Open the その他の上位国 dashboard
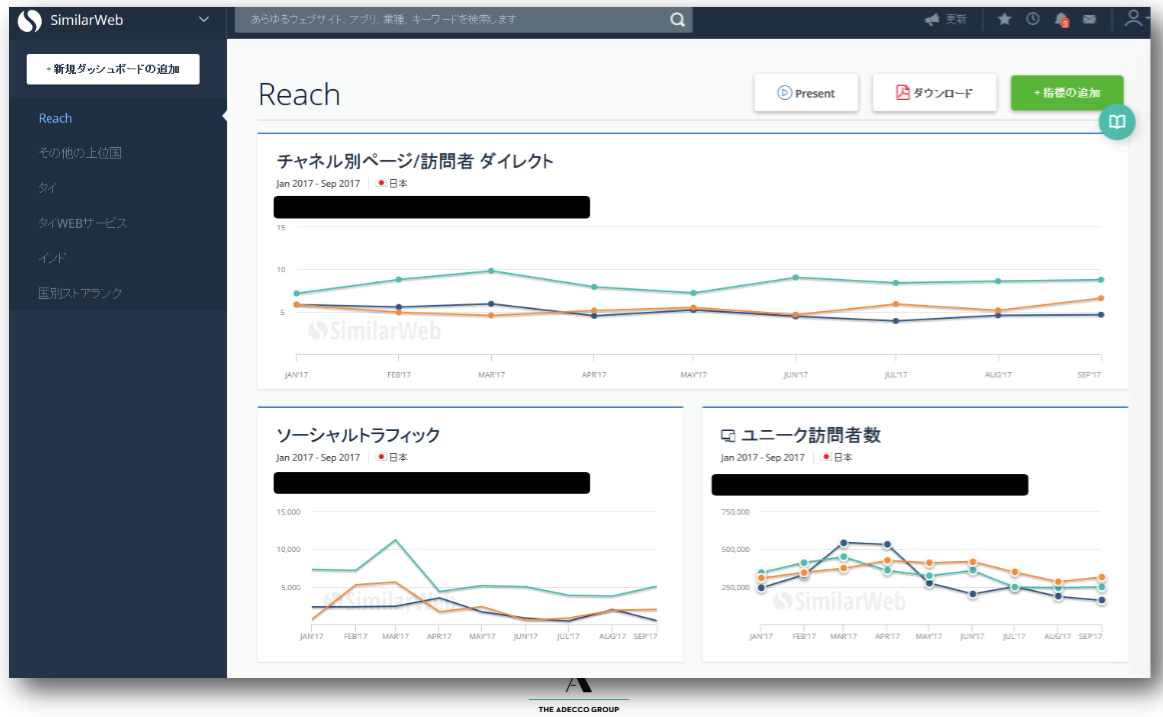 80,153
